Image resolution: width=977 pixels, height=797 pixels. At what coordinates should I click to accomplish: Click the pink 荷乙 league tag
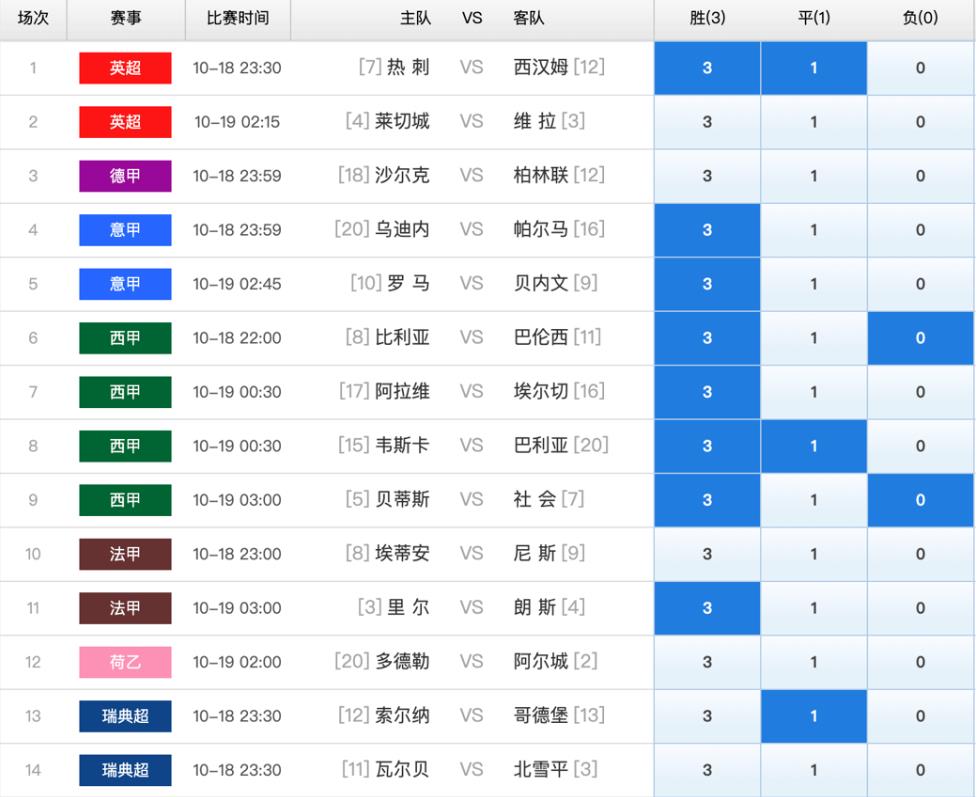(125, 662)
